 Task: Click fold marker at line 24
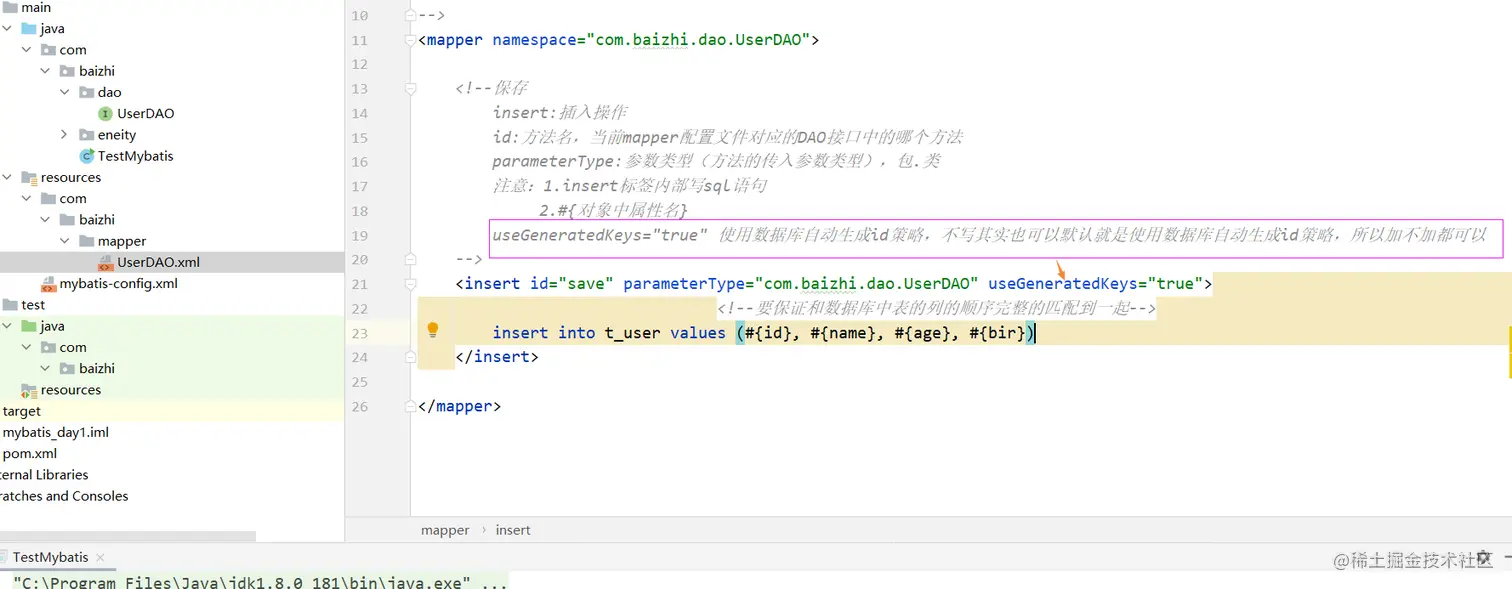pyautogui.click(x=410, y=357)
